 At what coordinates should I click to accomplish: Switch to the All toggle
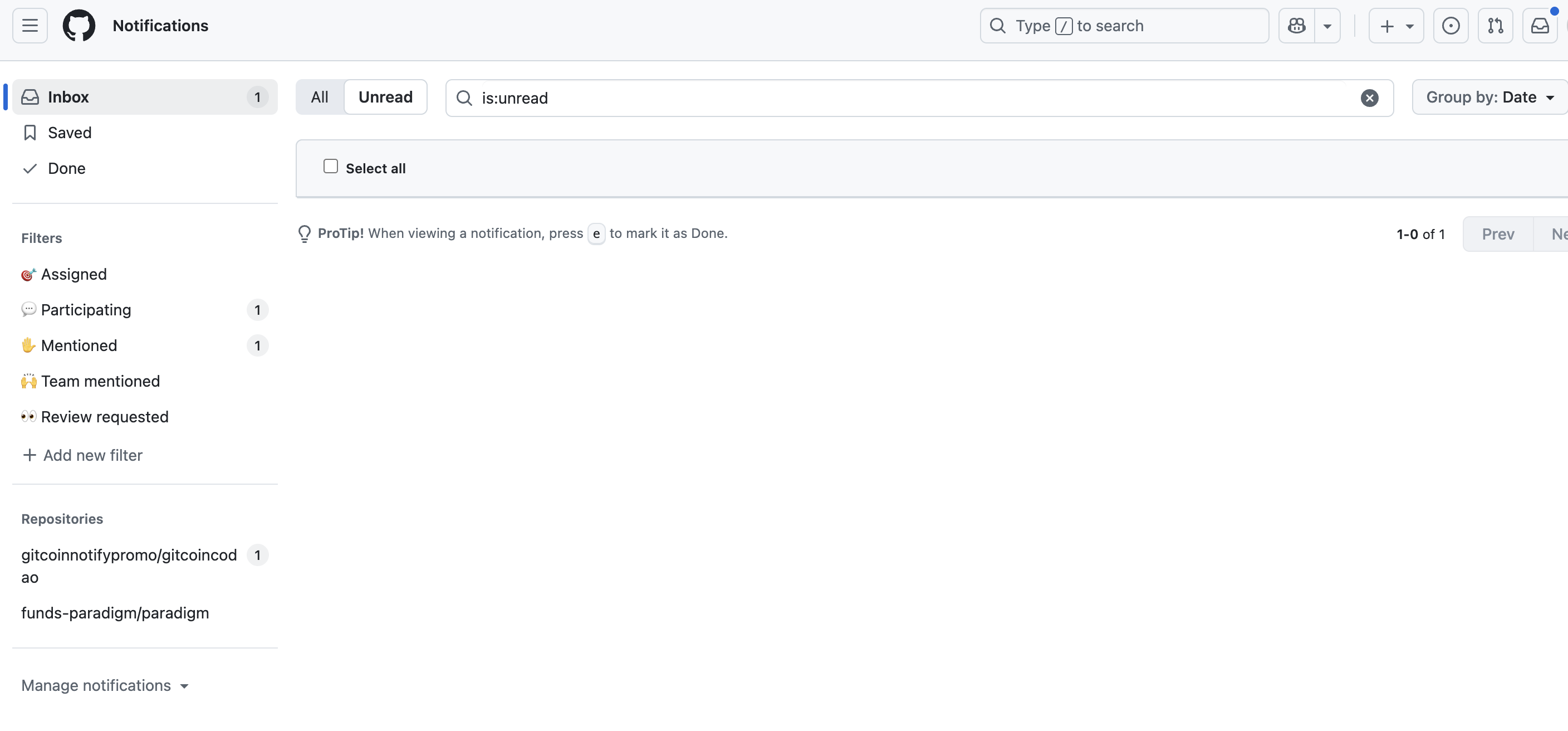point(320,98)
